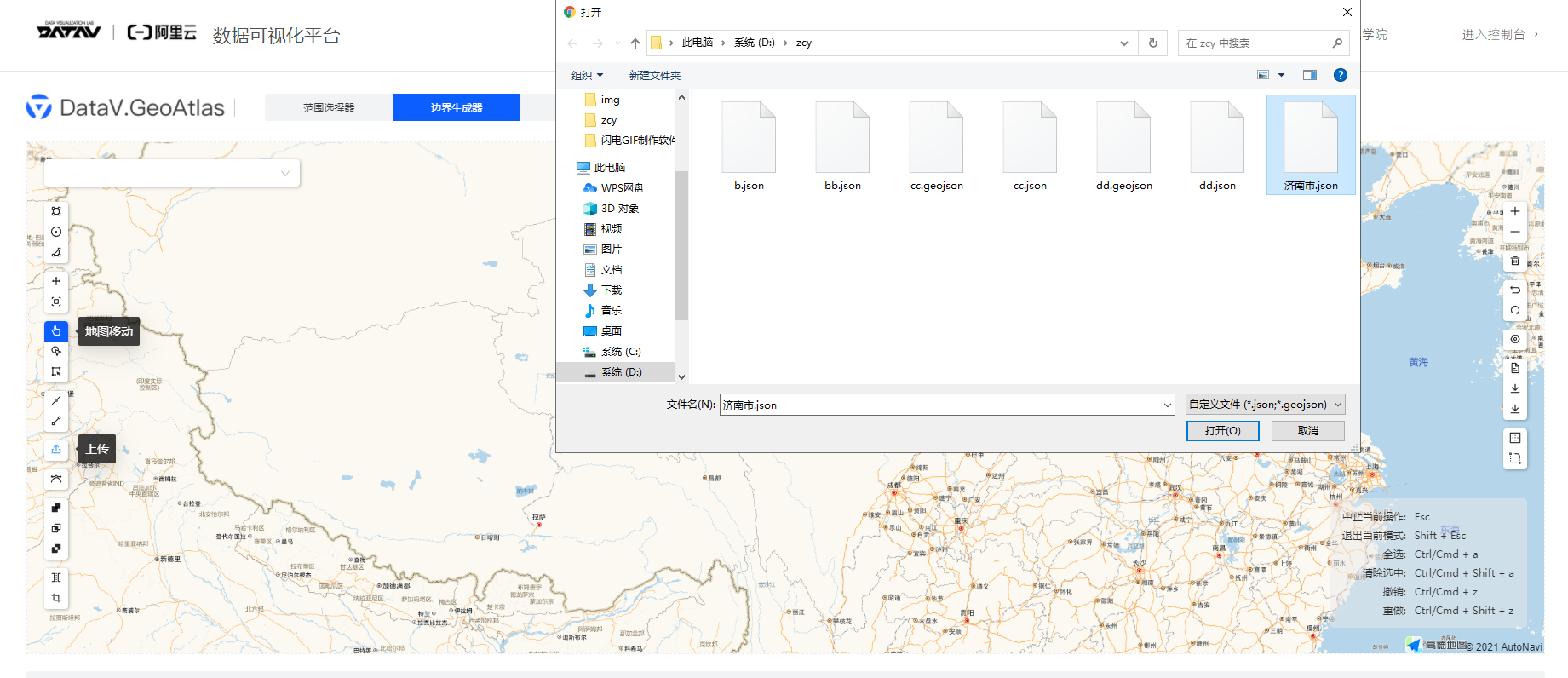Refresh the folder listing in file dialog

point(1153,43)
